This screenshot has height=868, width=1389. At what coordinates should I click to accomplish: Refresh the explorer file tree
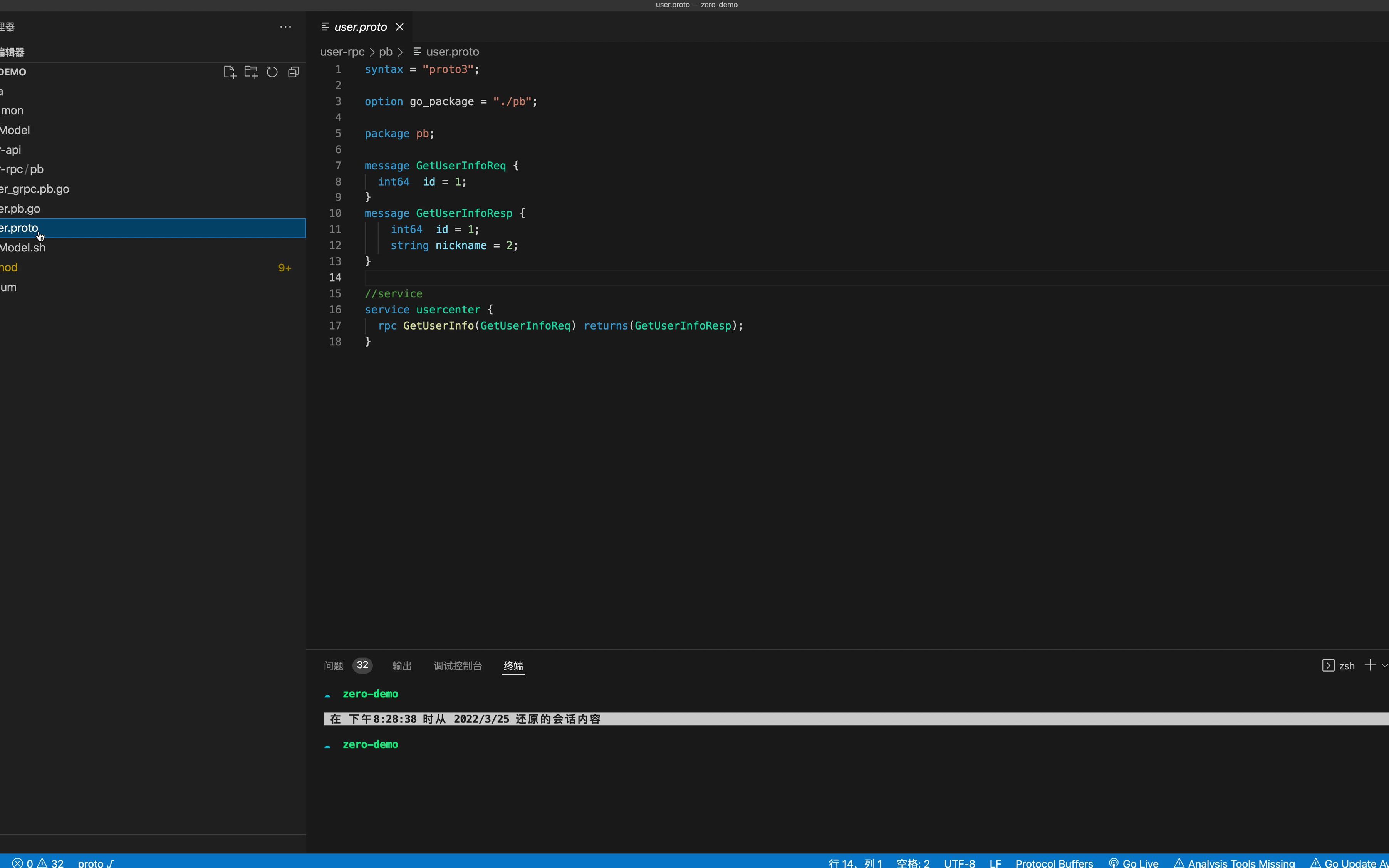(x=272, y=72)
